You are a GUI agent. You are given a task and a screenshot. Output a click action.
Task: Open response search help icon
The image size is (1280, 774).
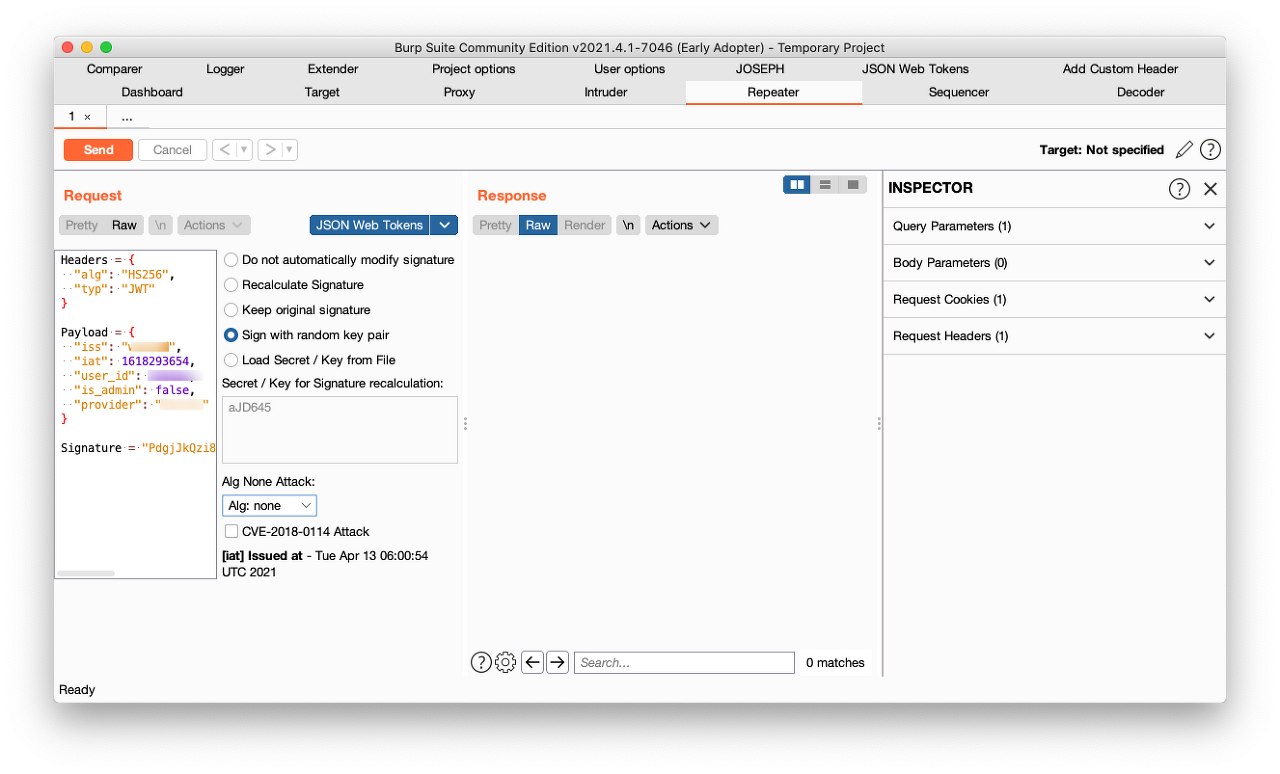coord(481,662)
